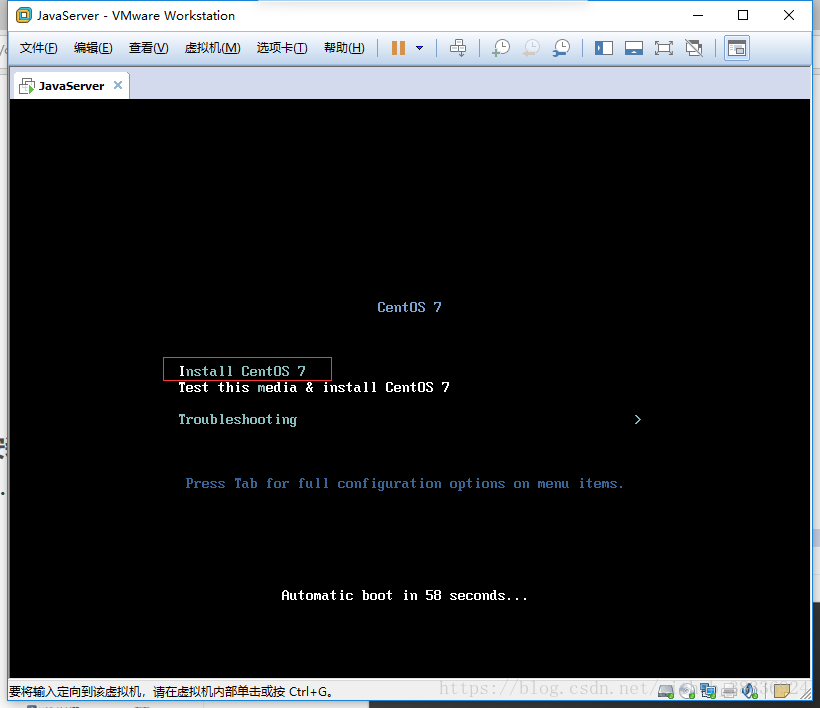Click the CentOS 7 boot screen heading

[x=409, y=307]
